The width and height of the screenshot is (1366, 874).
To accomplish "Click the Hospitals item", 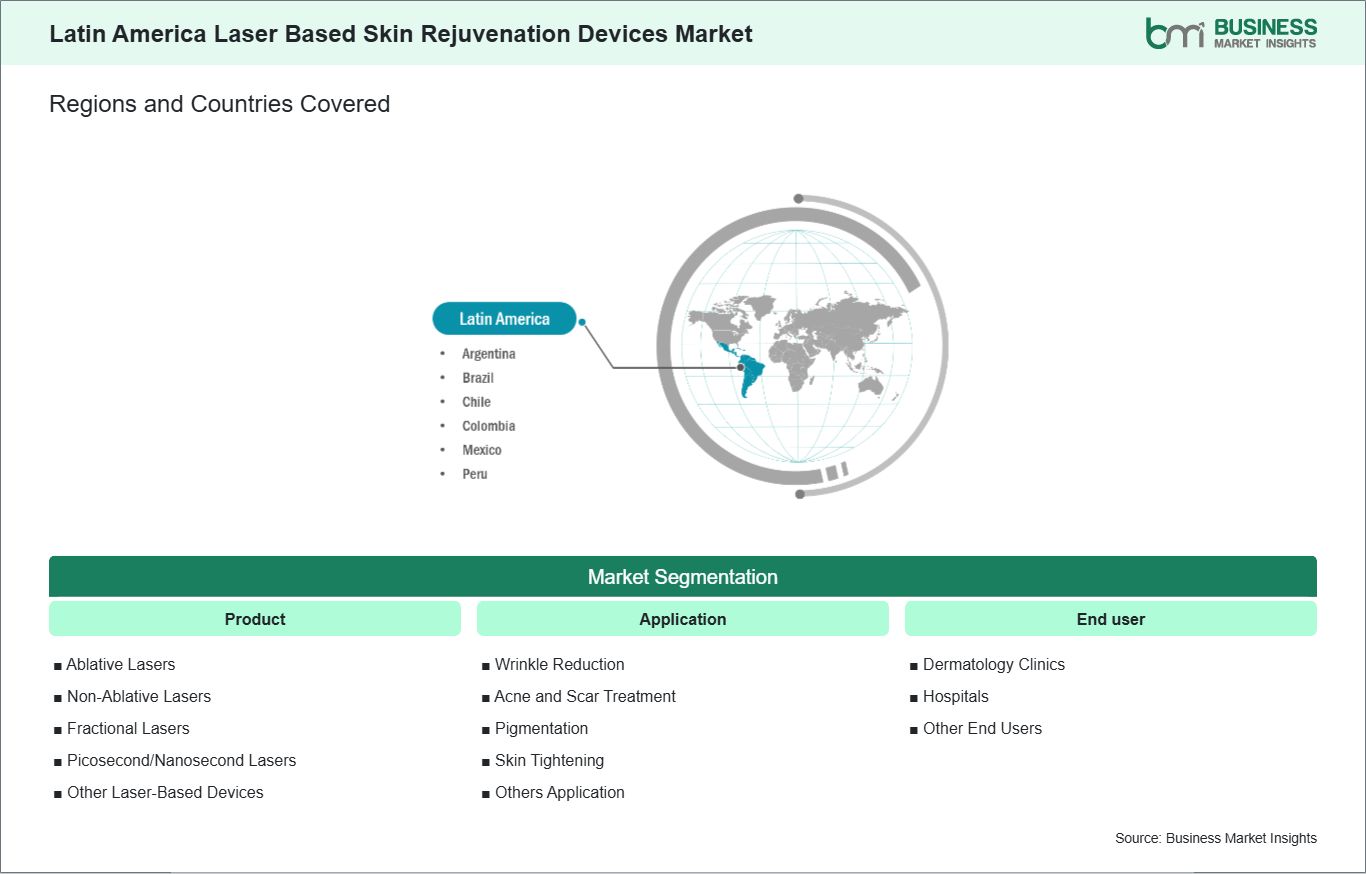I will click(x=949, y=696).
